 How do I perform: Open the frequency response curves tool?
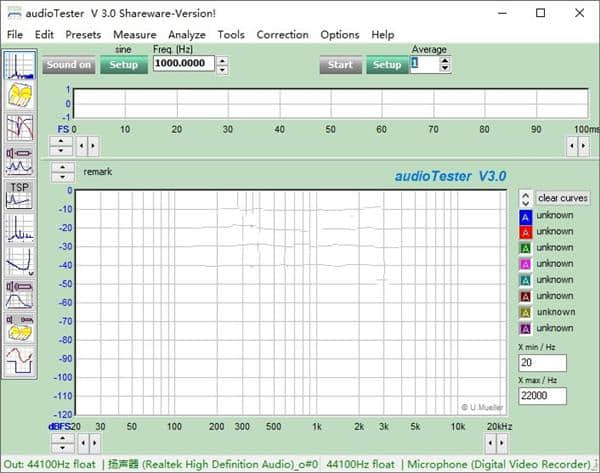[x=19, y=126]
